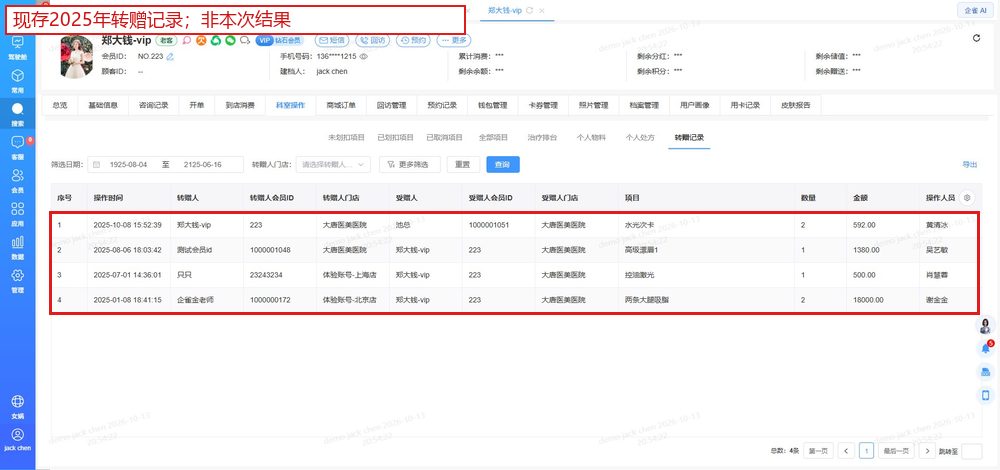Select the 个人处方 sub-tab
The height and width of the screenshot is (470, 1000).
(x=640, y=138)
